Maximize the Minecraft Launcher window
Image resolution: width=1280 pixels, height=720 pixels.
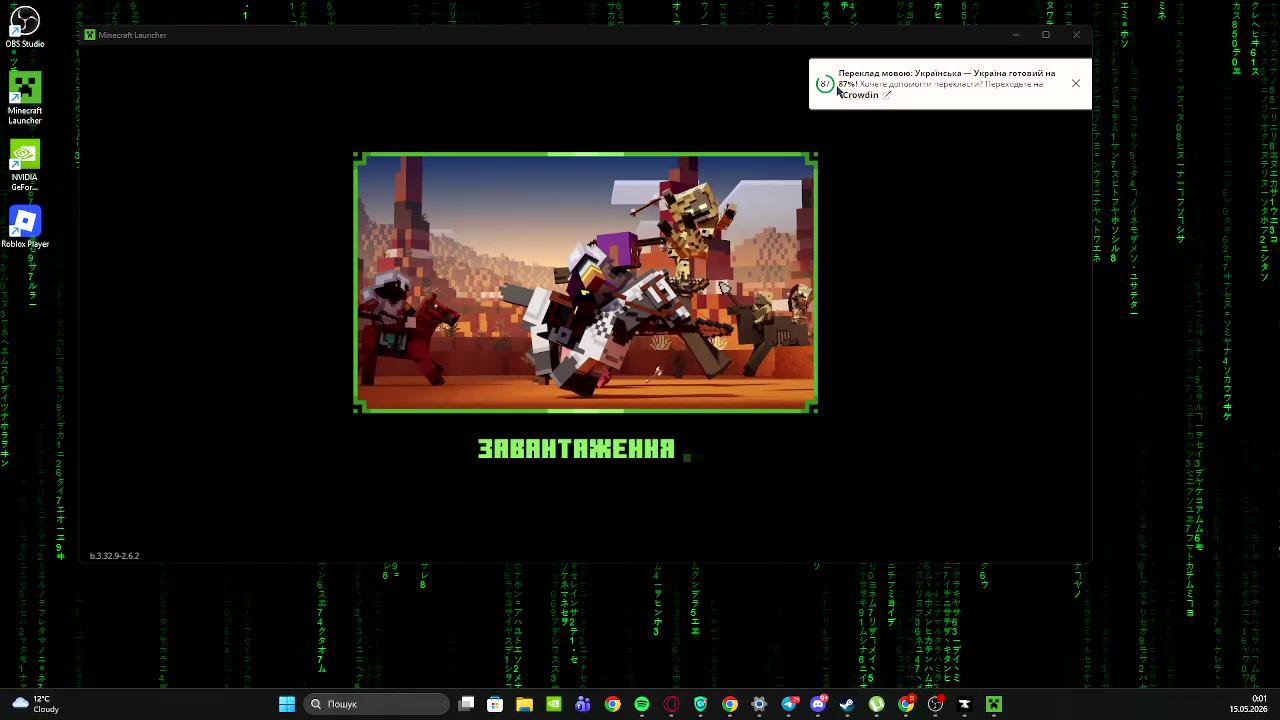[1046, 35]
